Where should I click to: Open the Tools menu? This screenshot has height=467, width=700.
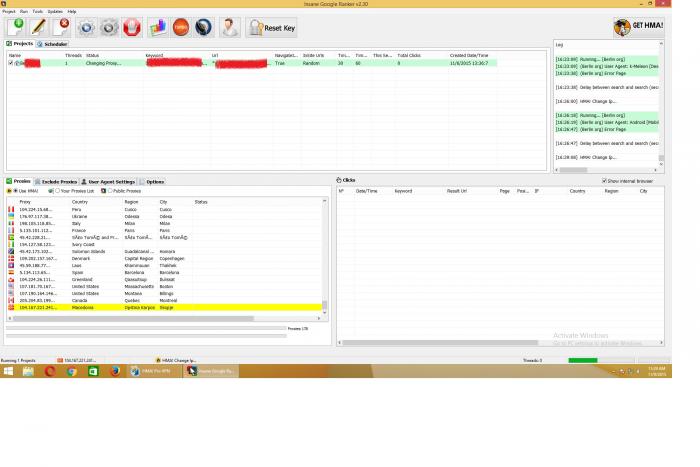[38, 11]
